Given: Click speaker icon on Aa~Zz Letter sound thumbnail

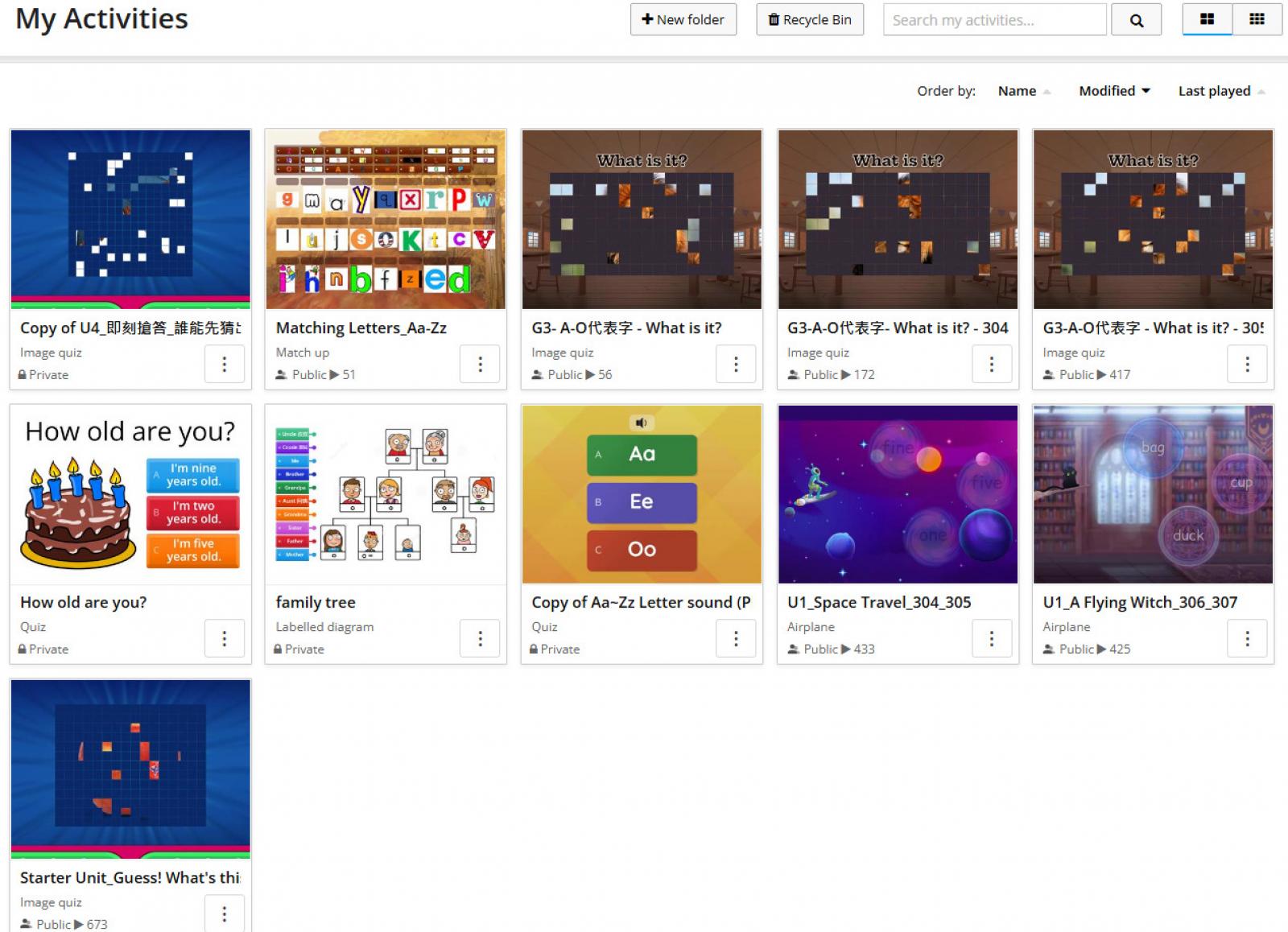Looking at the screenshot, I should click(x=642, y=423).
